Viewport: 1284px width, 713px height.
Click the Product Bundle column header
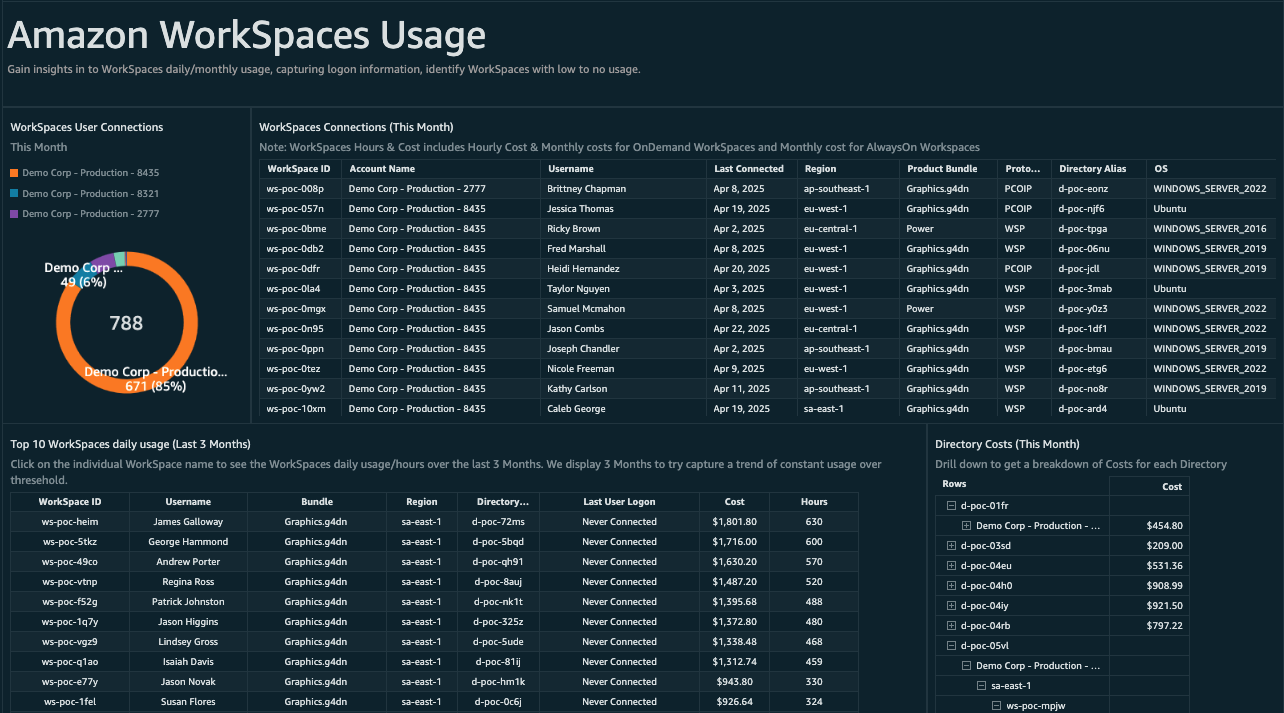click(941, 169)
